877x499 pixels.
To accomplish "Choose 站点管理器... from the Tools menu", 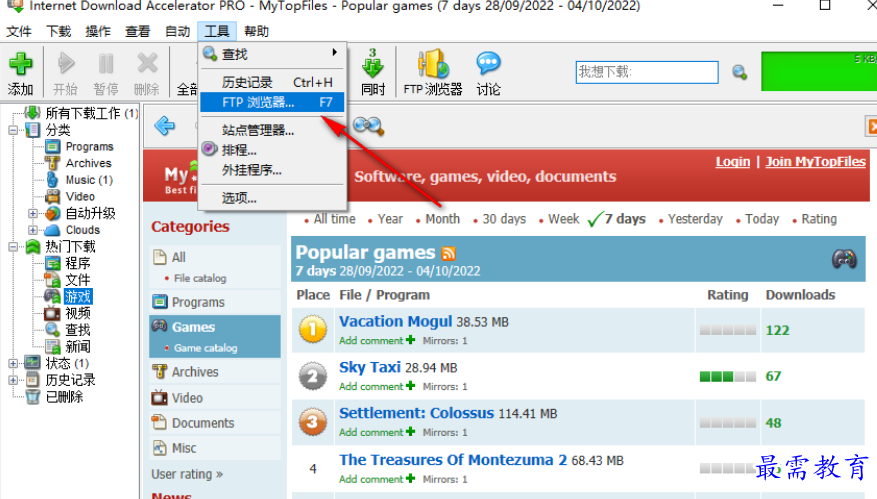I will coord(272,130).
